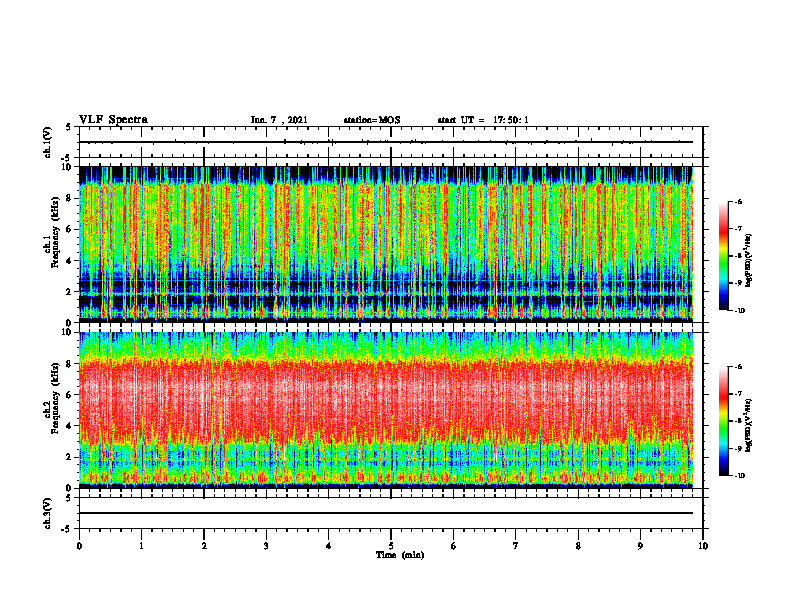This screenshot has height=612, width=792.
Task: Click the 'Time (min)' axis label
Action: pyautogui.click(x=400, y=555)
